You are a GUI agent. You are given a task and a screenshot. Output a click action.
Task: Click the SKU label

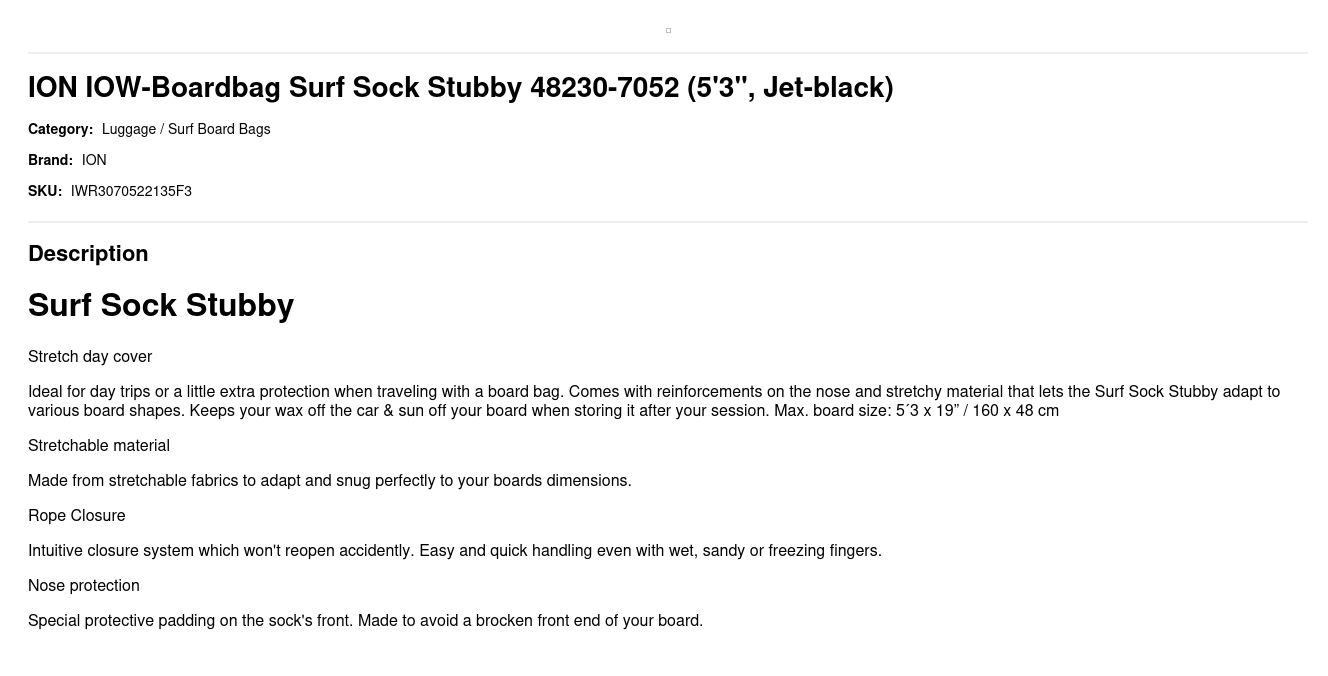point(45,191)
